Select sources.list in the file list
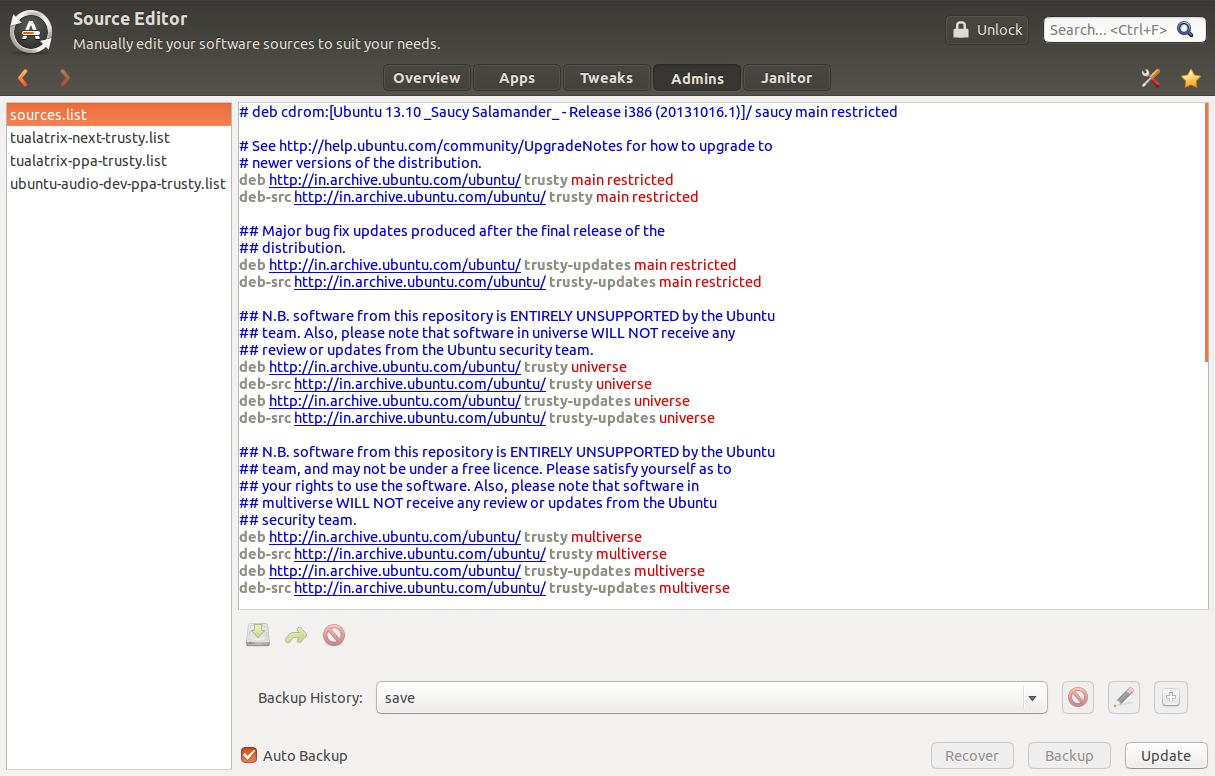 click(119, 115)
